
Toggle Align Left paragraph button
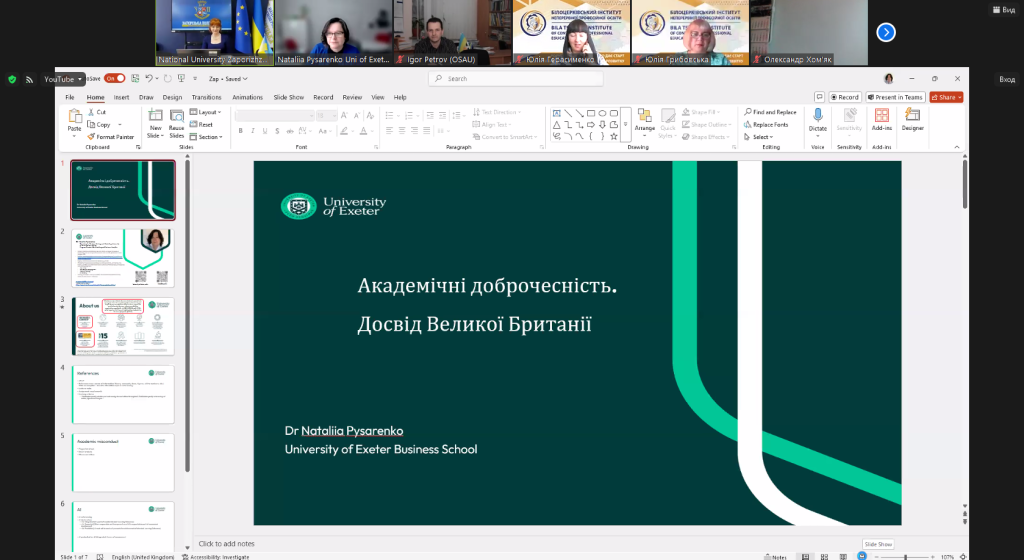(389, 131)
